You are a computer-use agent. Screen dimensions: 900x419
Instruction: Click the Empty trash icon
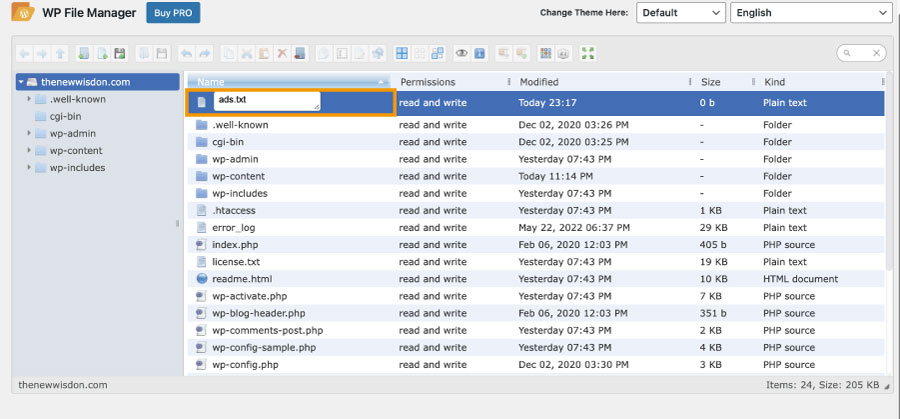click(x=300, y=53)
